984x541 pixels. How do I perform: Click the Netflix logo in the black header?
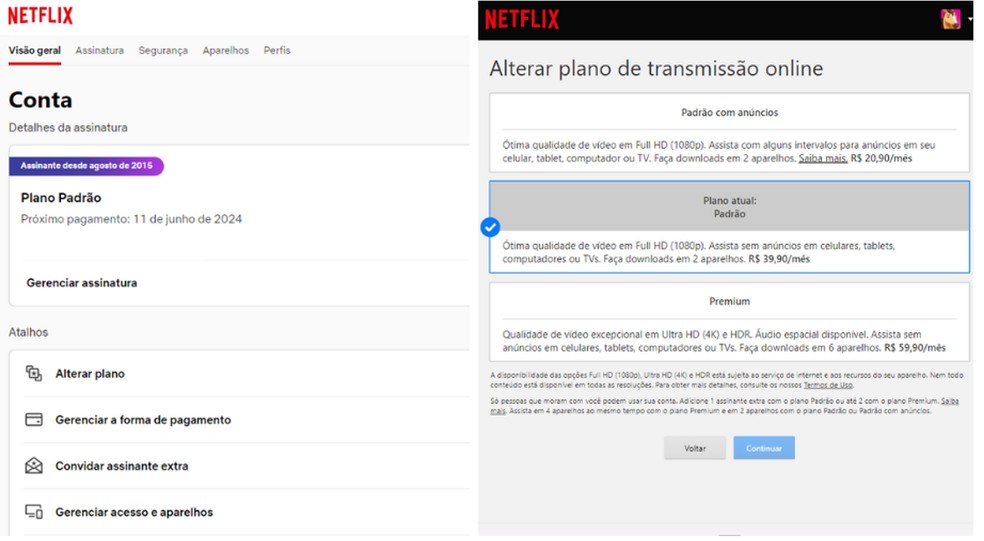point(521,20)
